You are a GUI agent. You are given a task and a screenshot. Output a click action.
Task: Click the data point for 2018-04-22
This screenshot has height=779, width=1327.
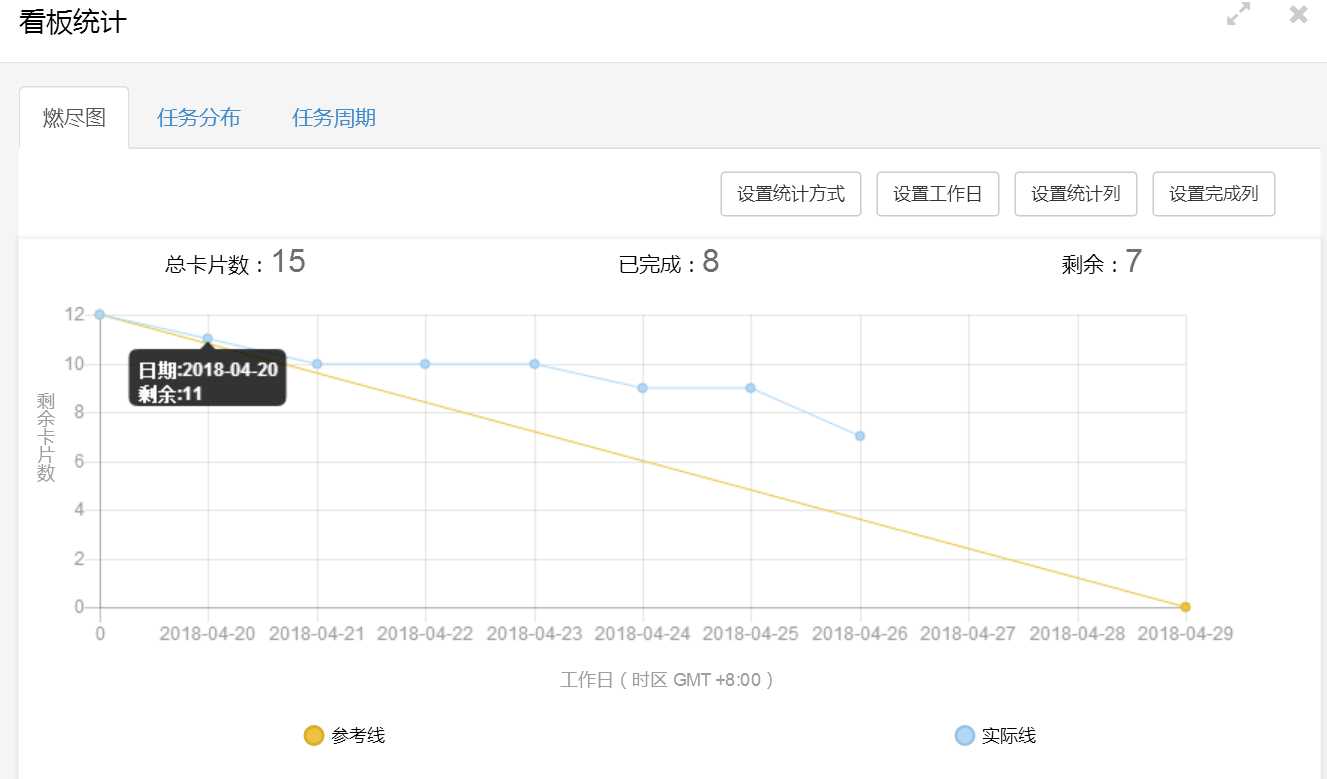pyautogui.click(x=425, y=364)
